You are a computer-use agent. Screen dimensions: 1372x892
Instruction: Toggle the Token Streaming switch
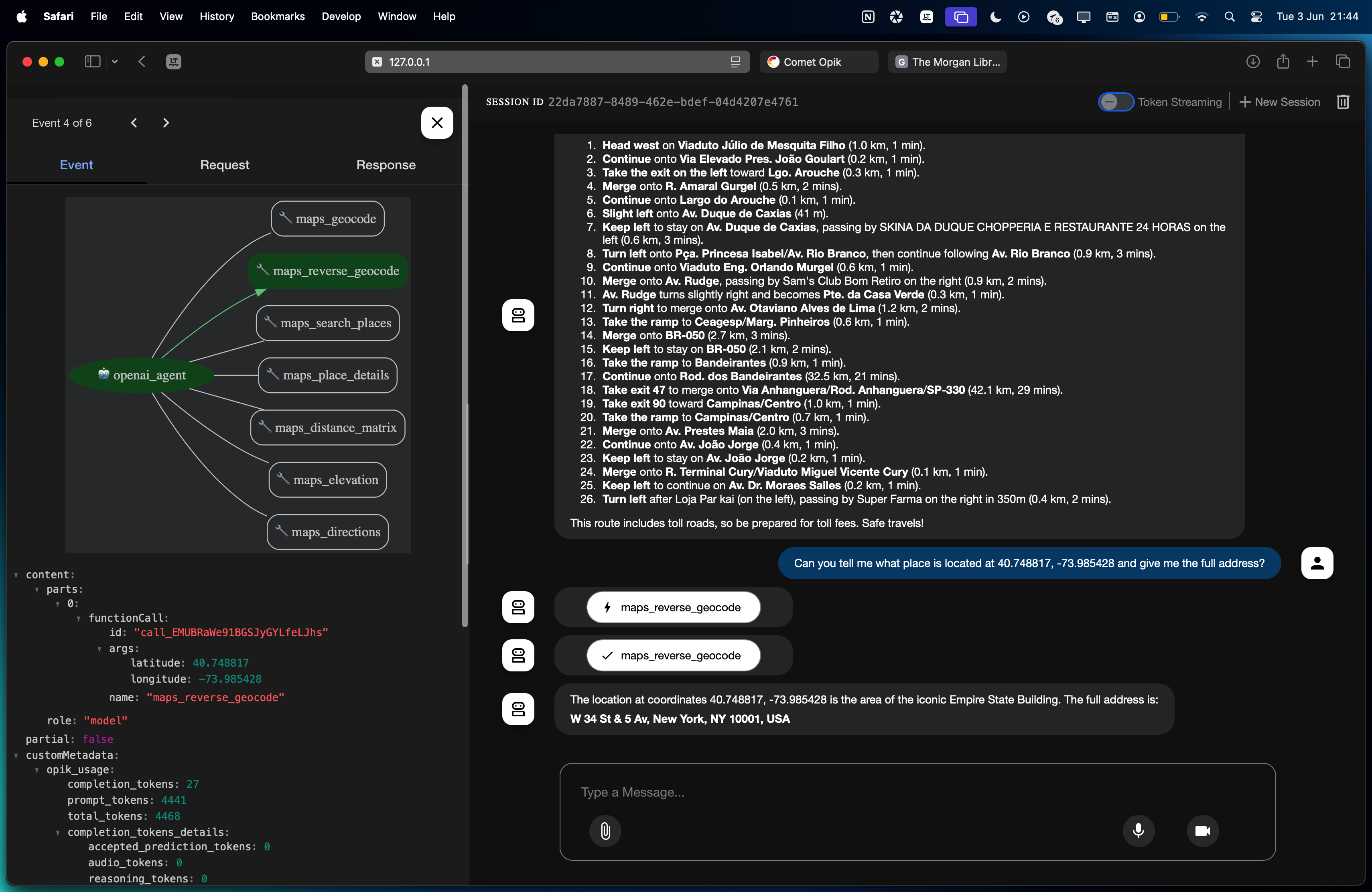(1116, 102)
